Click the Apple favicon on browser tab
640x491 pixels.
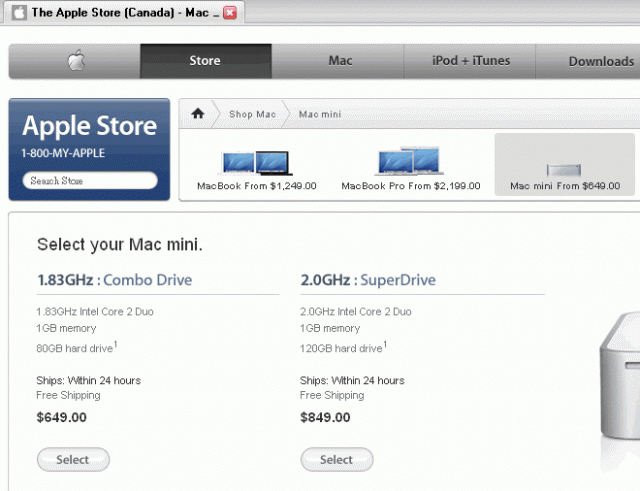click(19, 13)
